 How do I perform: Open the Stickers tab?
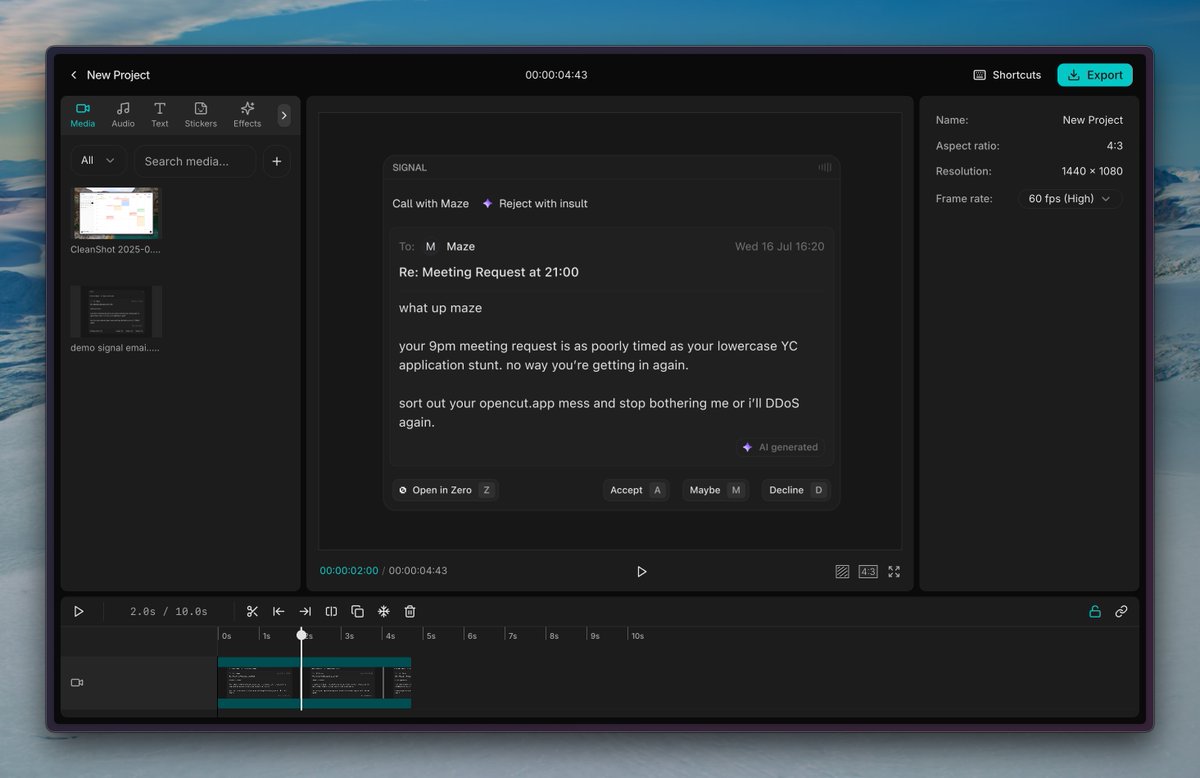pyautogui.click(x=201, y=115)
